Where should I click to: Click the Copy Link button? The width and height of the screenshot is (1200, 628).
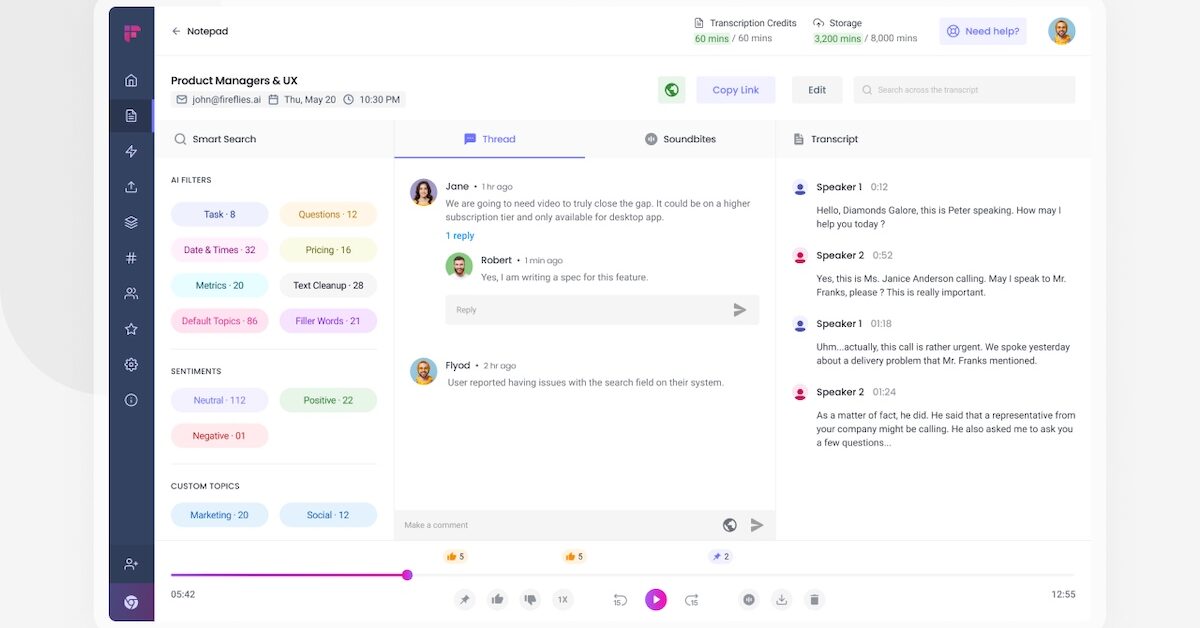[x=735, y=89]
